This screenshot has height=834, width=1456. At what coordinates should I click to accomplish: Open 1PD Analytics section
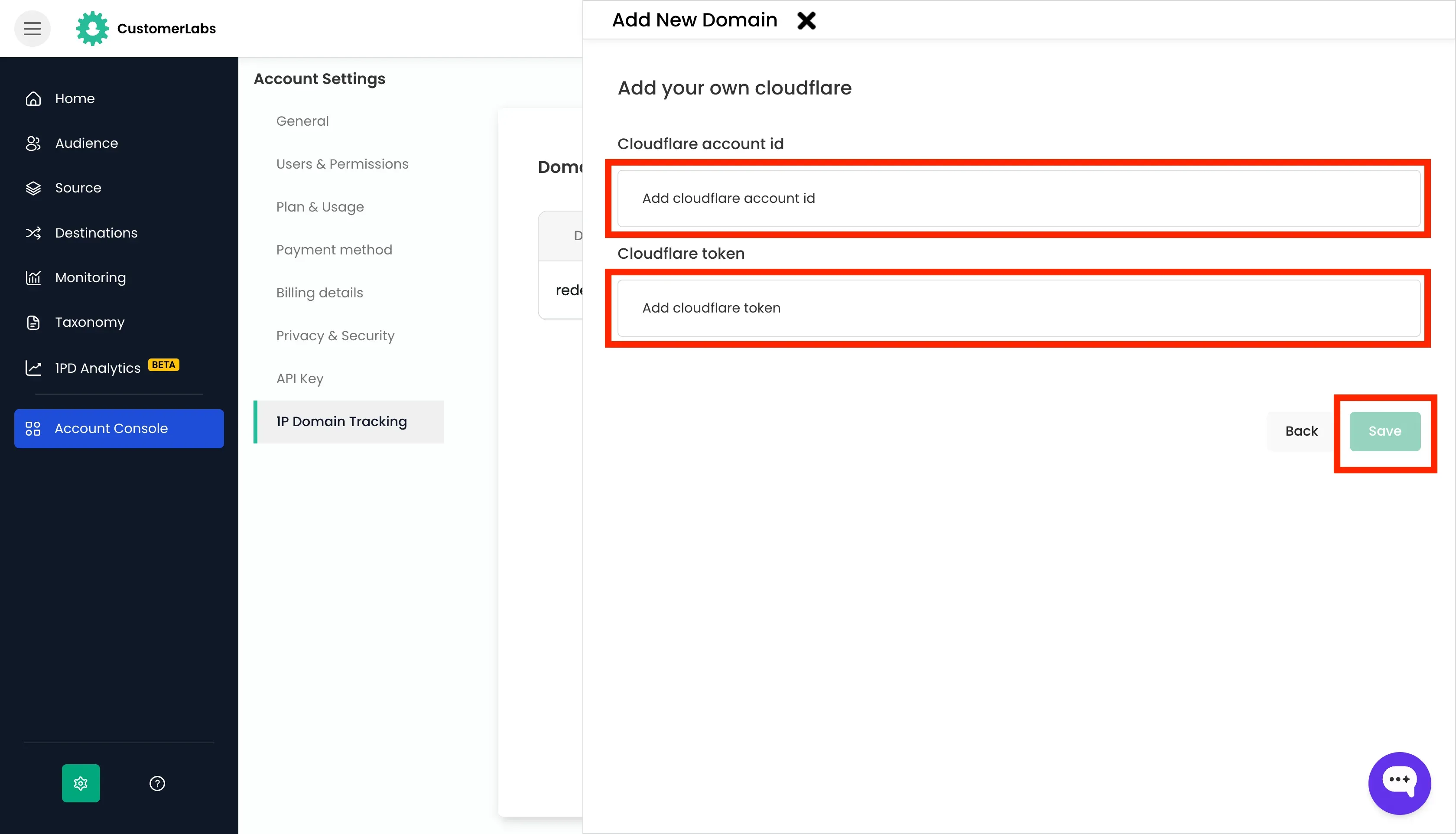point(97,368)
